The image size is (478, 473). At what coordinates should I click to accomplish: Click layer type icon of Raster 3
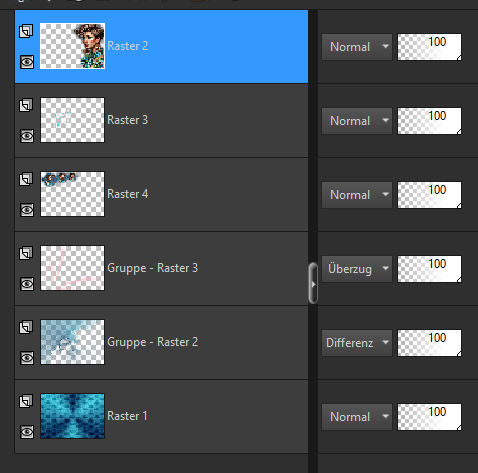point(26,105)
